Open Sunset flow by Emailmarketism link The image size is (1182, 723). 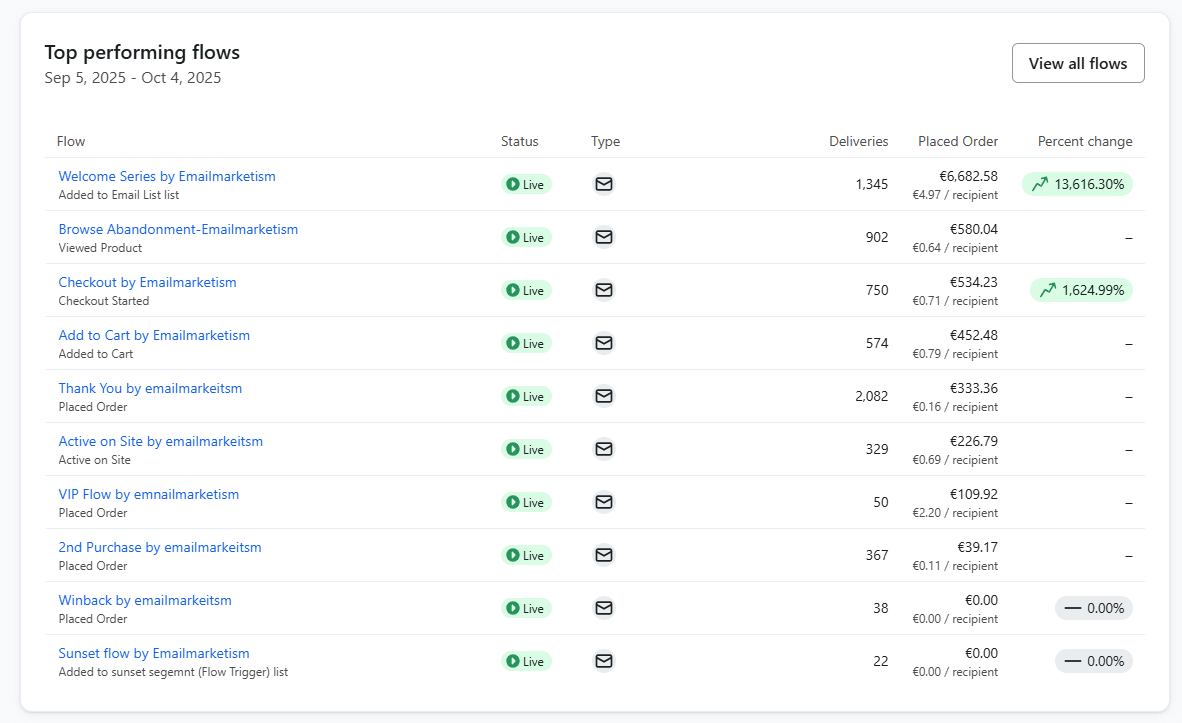pos(154,653)
